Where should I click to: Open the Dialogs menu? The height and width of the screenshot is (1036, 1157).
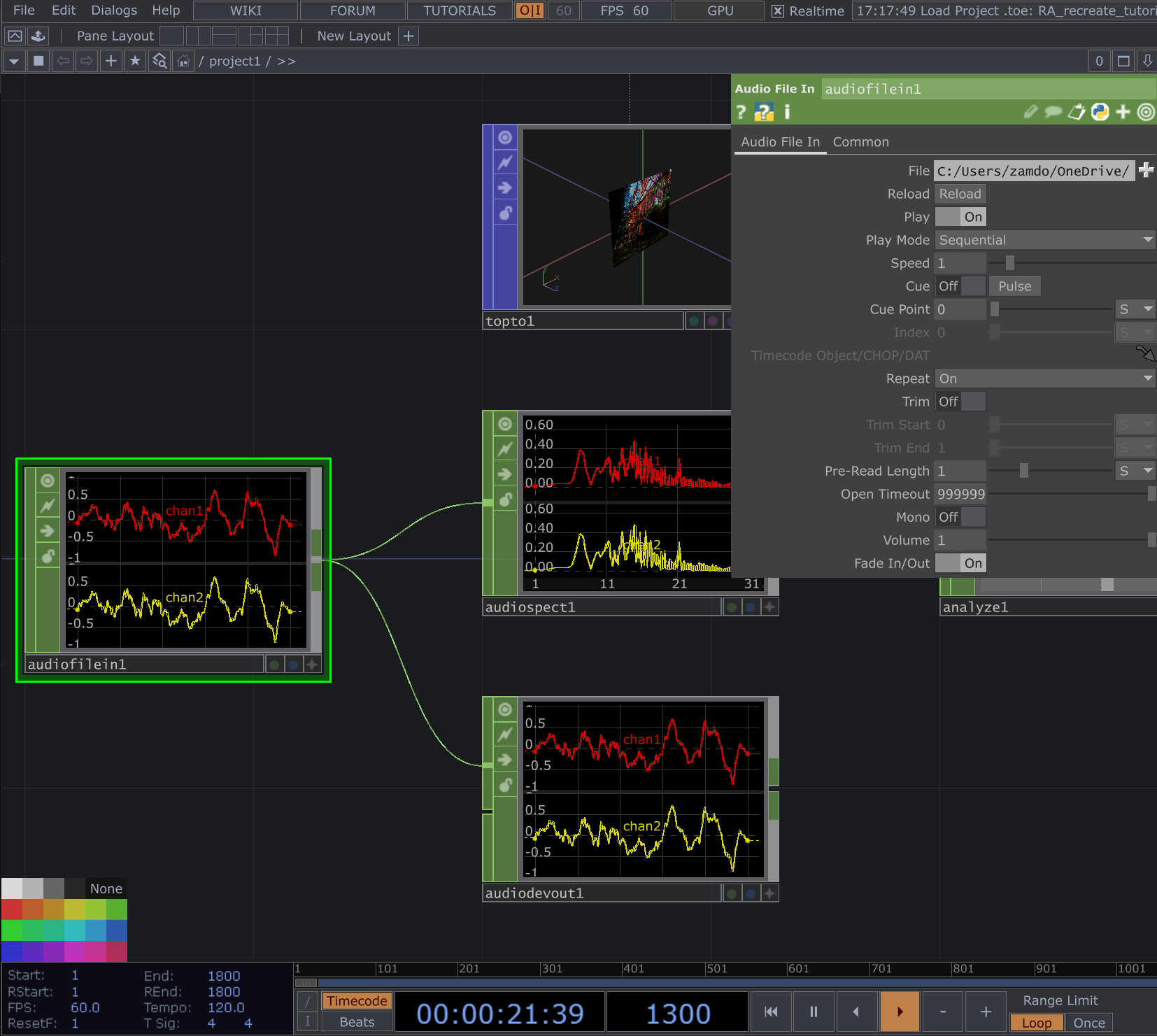tap(113, 10)
